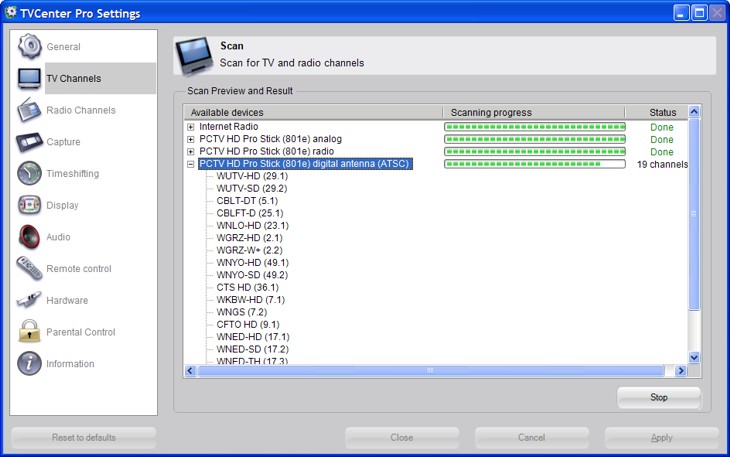The height and width of the screenshot is (457, 730).
Task: Click analog device scanning progress bar
Action: pyautogui.click(x=535, y=139)
